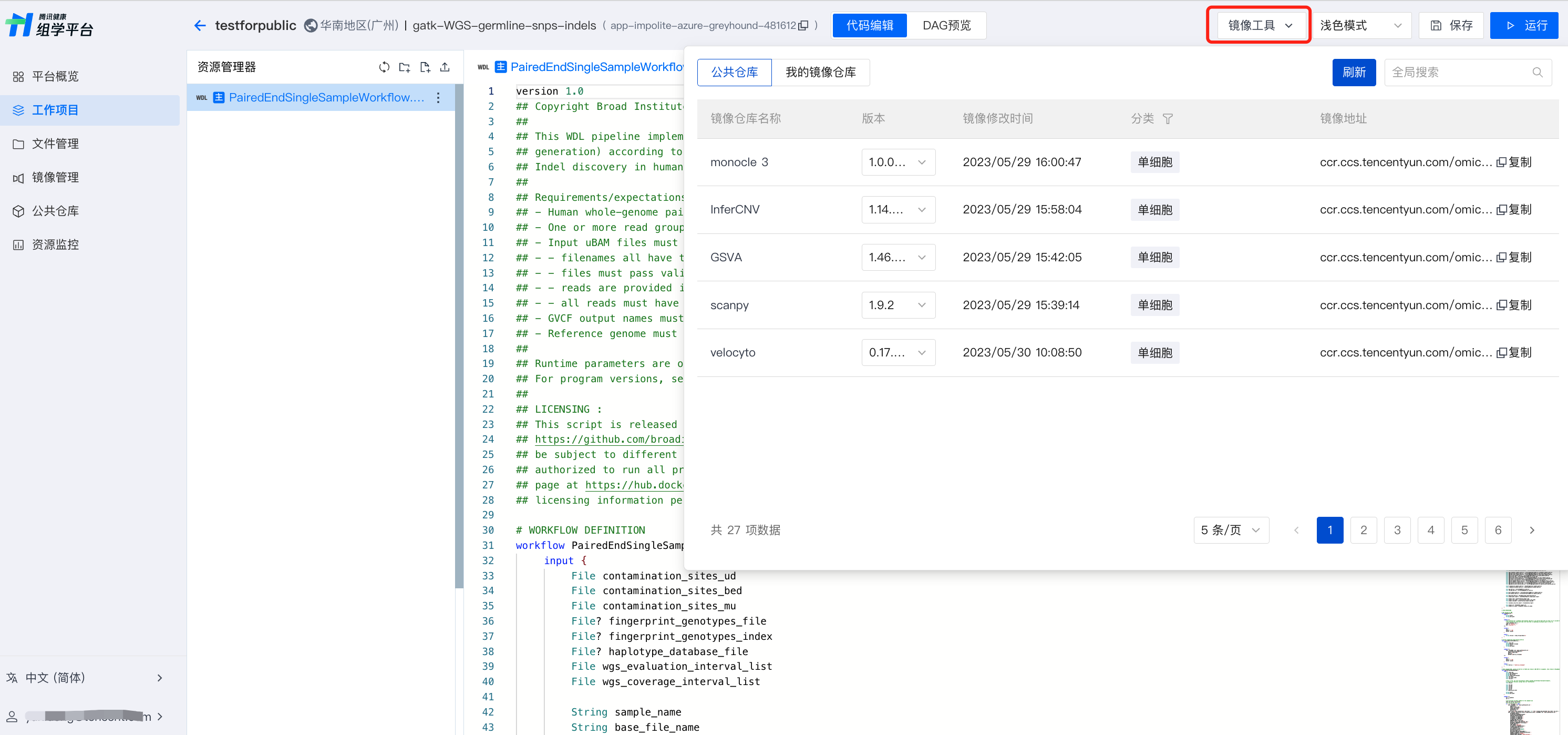Open 工作项目 in the sidebar
This screenshot has height=735, width=1568.
pos(90,109)
